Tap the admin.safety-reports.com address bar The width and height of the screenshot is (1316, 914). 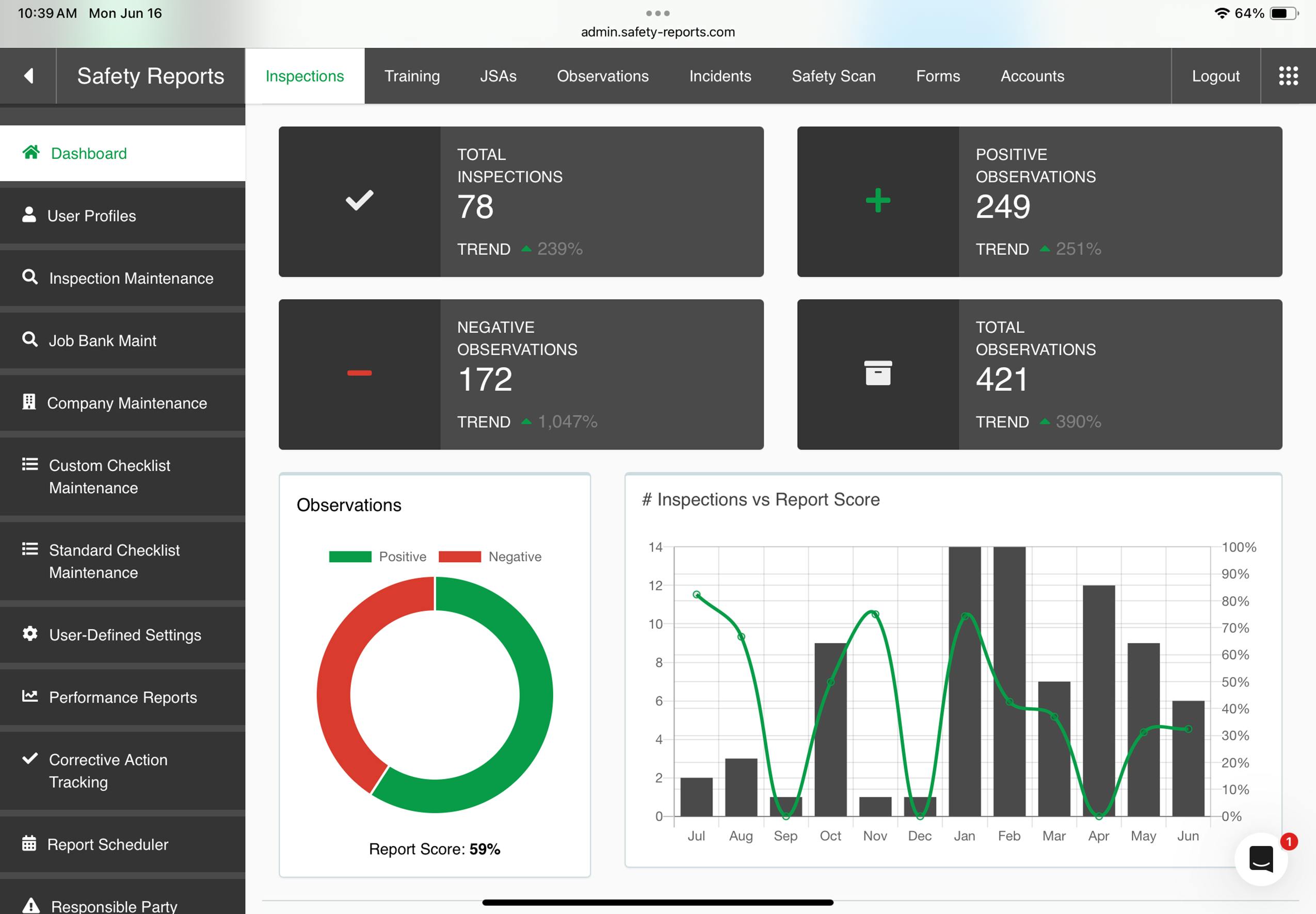(x=657, y=32)
